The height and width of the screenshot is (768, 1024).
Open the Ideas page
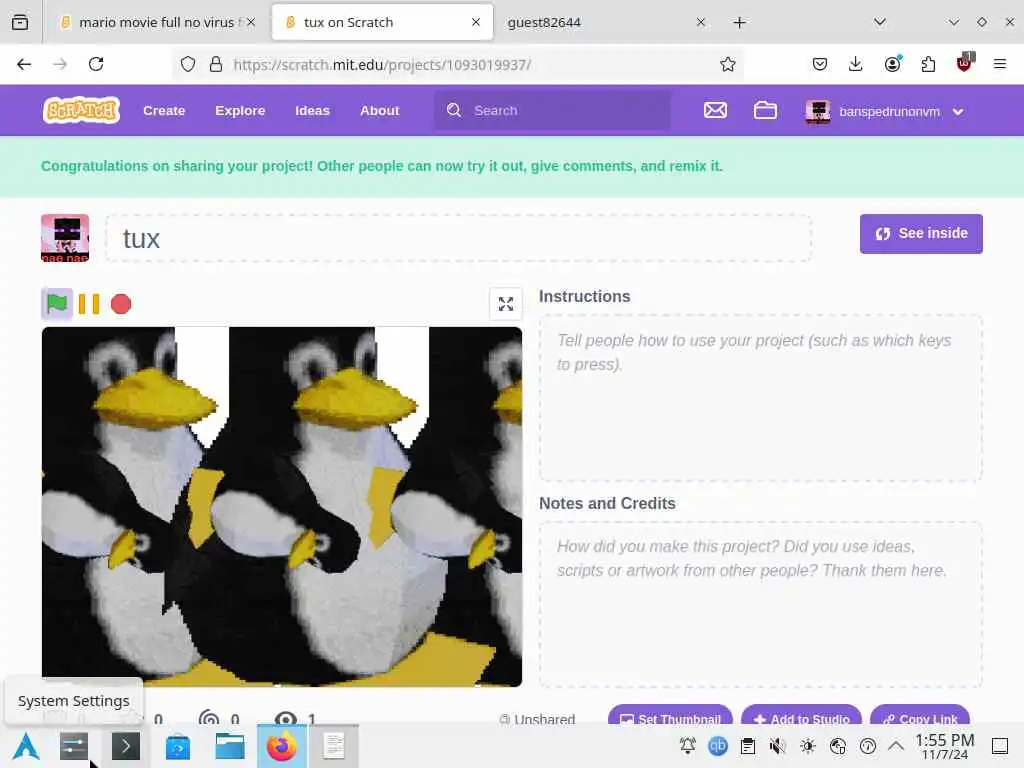[312, 110]
